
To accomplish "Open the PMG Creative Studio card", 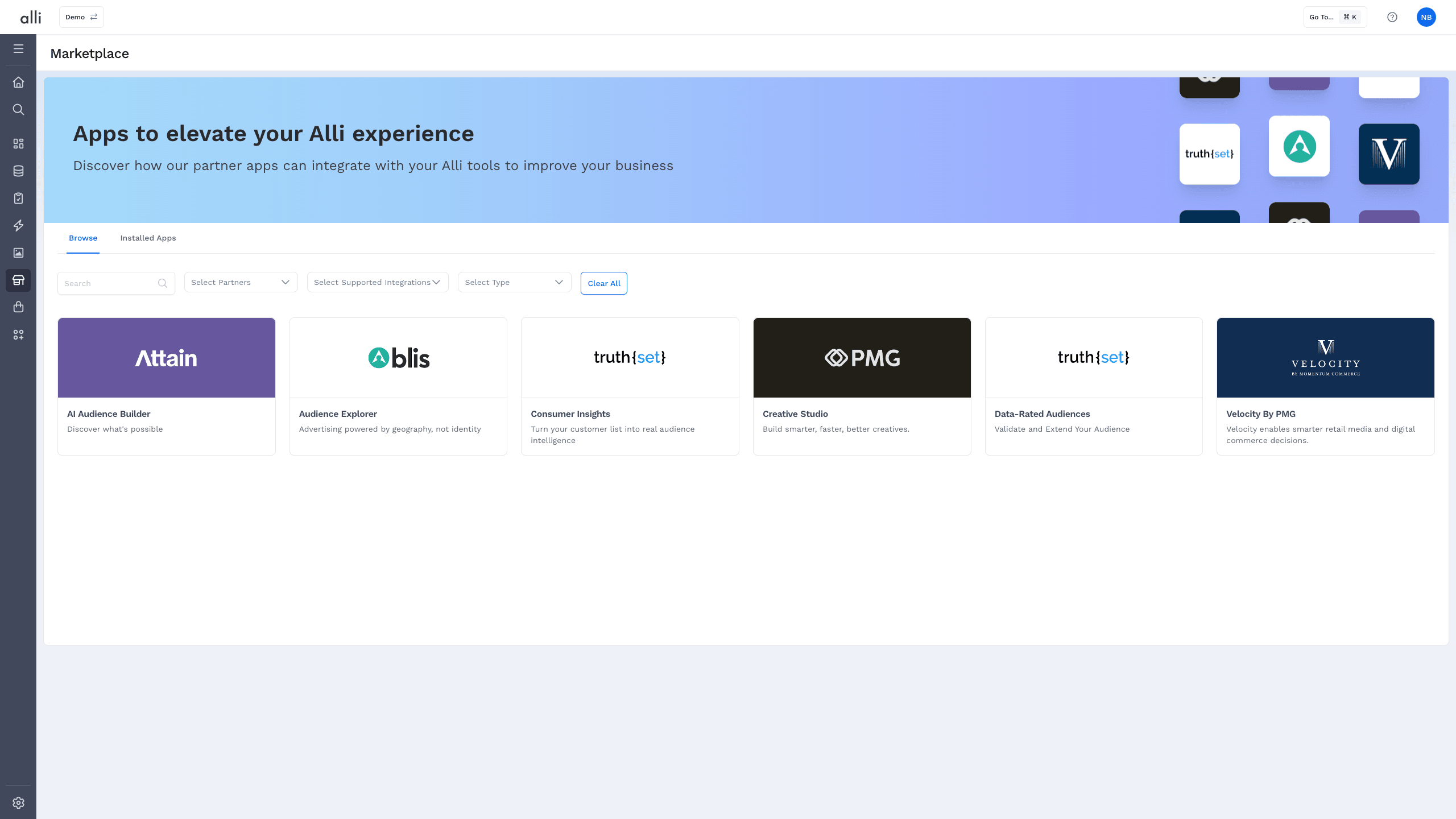I will pos(862,386).
